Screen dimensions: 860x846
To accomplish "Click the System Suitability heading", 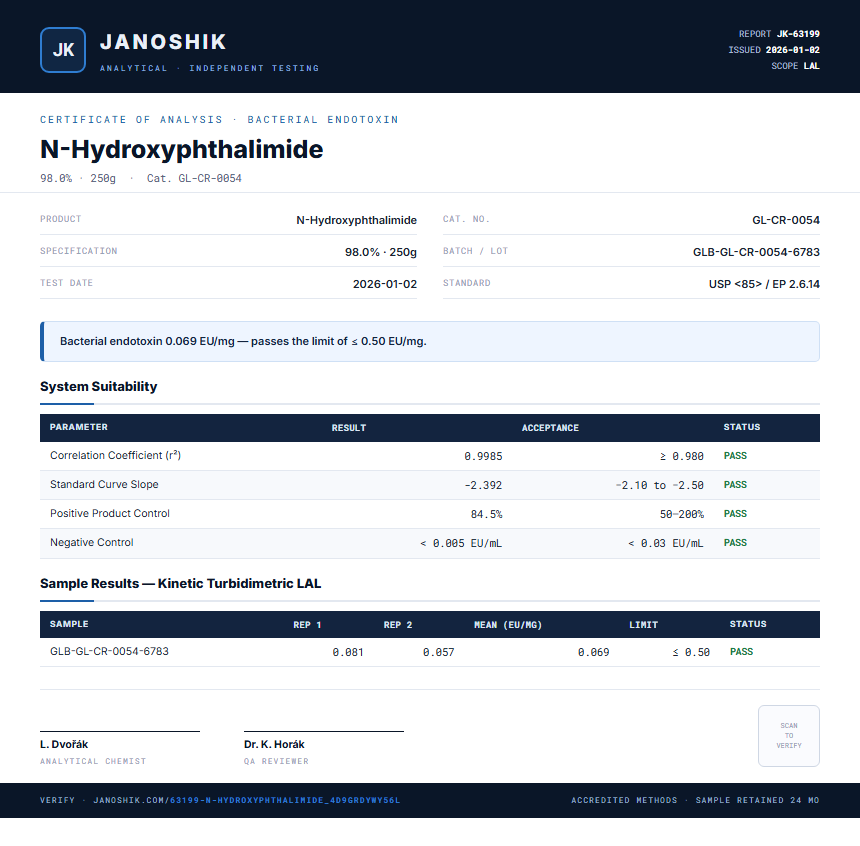I will pyautogui.click(x=99, y=386).
